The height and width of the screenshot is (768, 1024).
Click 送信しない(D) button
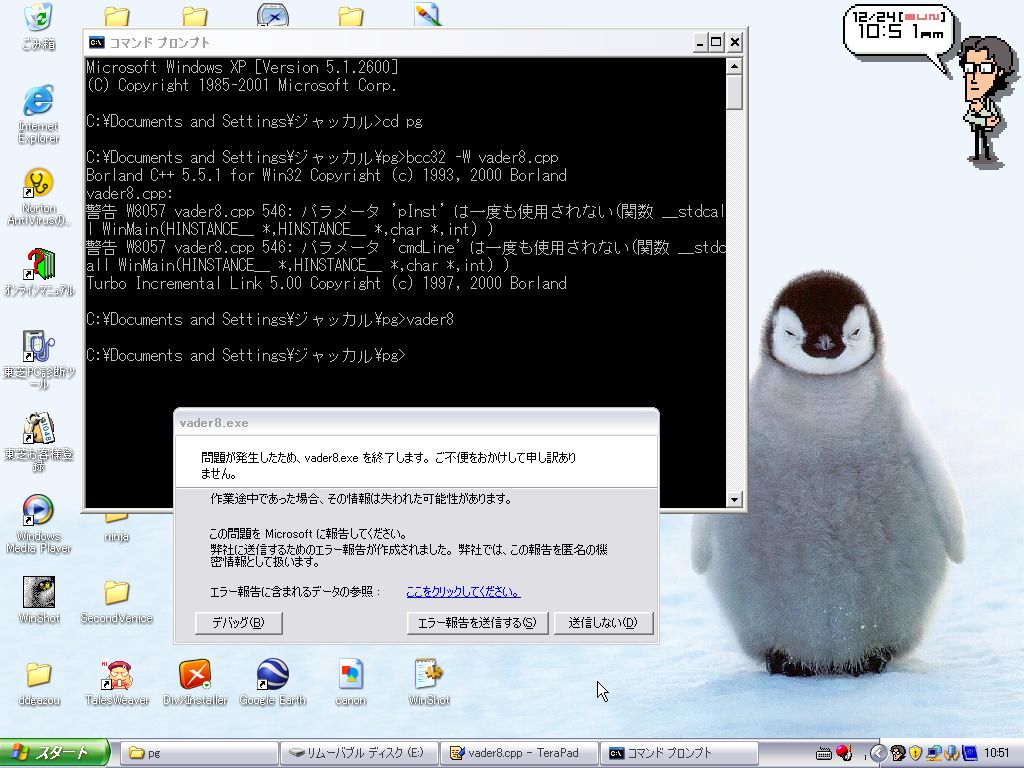(x=603, y=622)
